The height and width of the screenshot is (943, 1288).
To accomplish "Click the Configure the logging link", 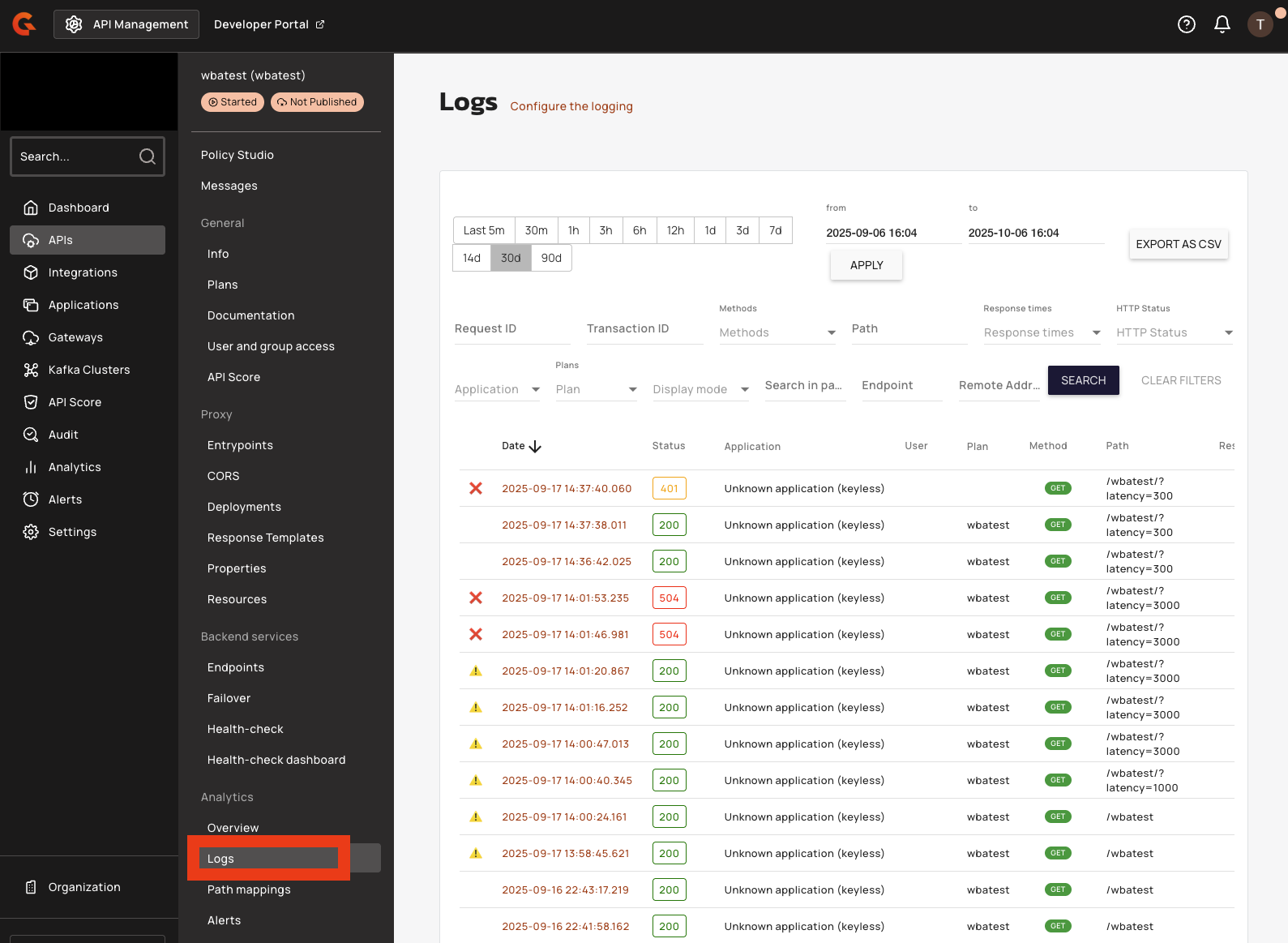I will tap(571, 106).
